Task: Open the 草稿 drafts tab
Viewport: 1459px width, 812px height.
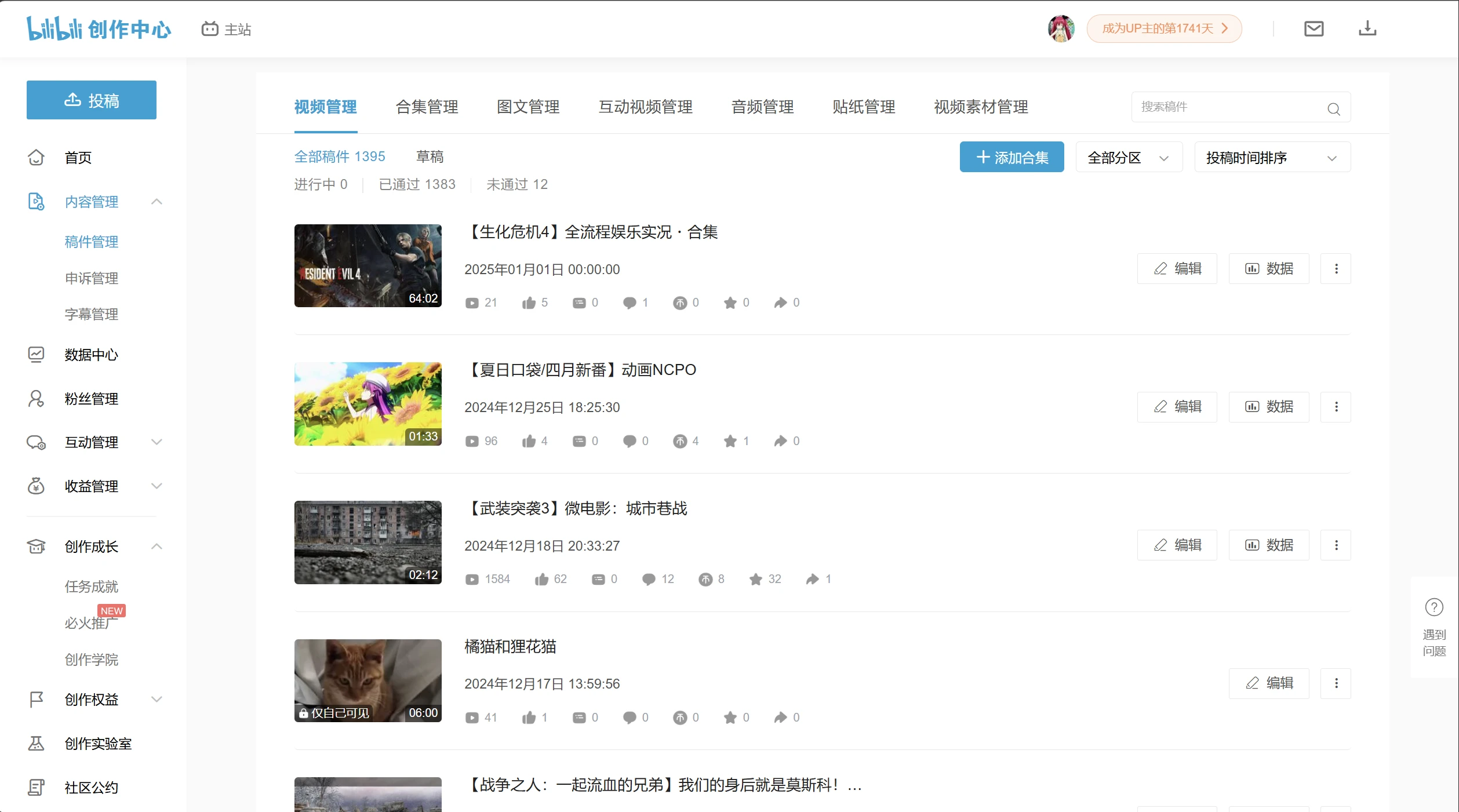Action: [430, 156]
